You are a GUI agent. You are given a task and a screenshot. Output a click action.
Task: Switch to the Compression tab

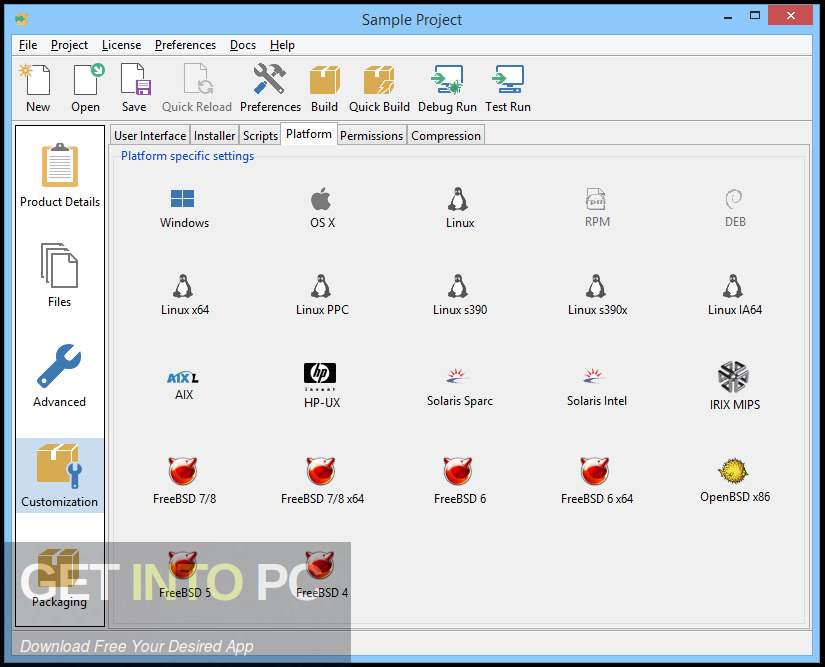pyautogui.click(x=446, y=136)
